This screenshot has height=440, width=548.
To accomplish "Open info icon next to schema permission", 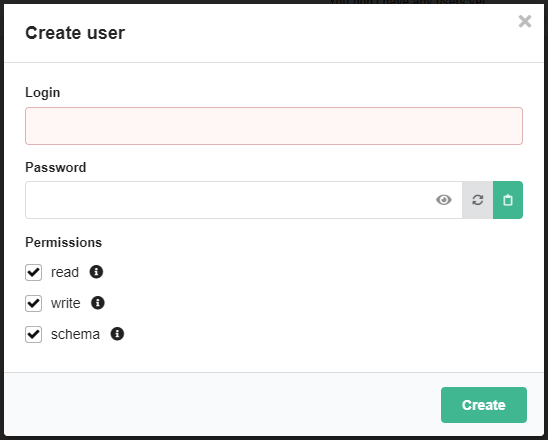I will (117, 334).
